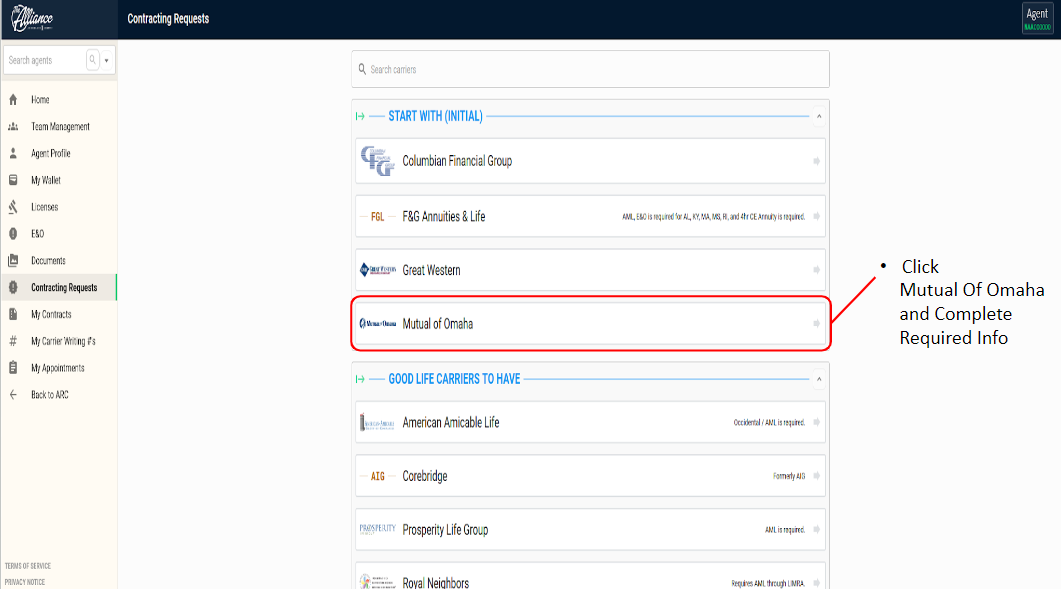Screen dimensions: 1061x589
Task: Open Columbian Financial Group carrier row
Action: pyautogui.click(x=590, y=161)
